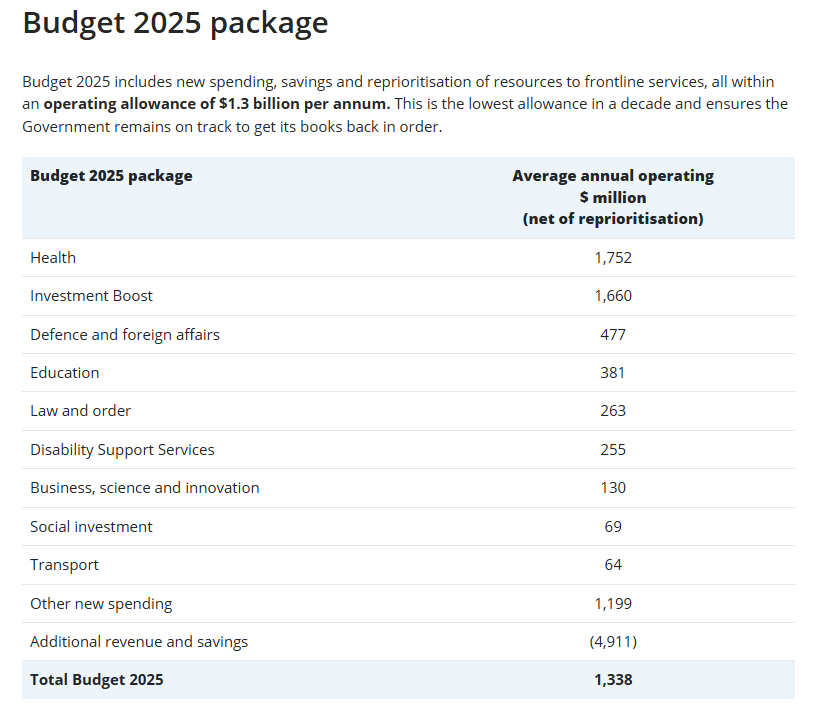Image resolution: width=825 pixels, height=704 pixels.
Task: Click the Disability Support Services label
Action: (122, 450)
